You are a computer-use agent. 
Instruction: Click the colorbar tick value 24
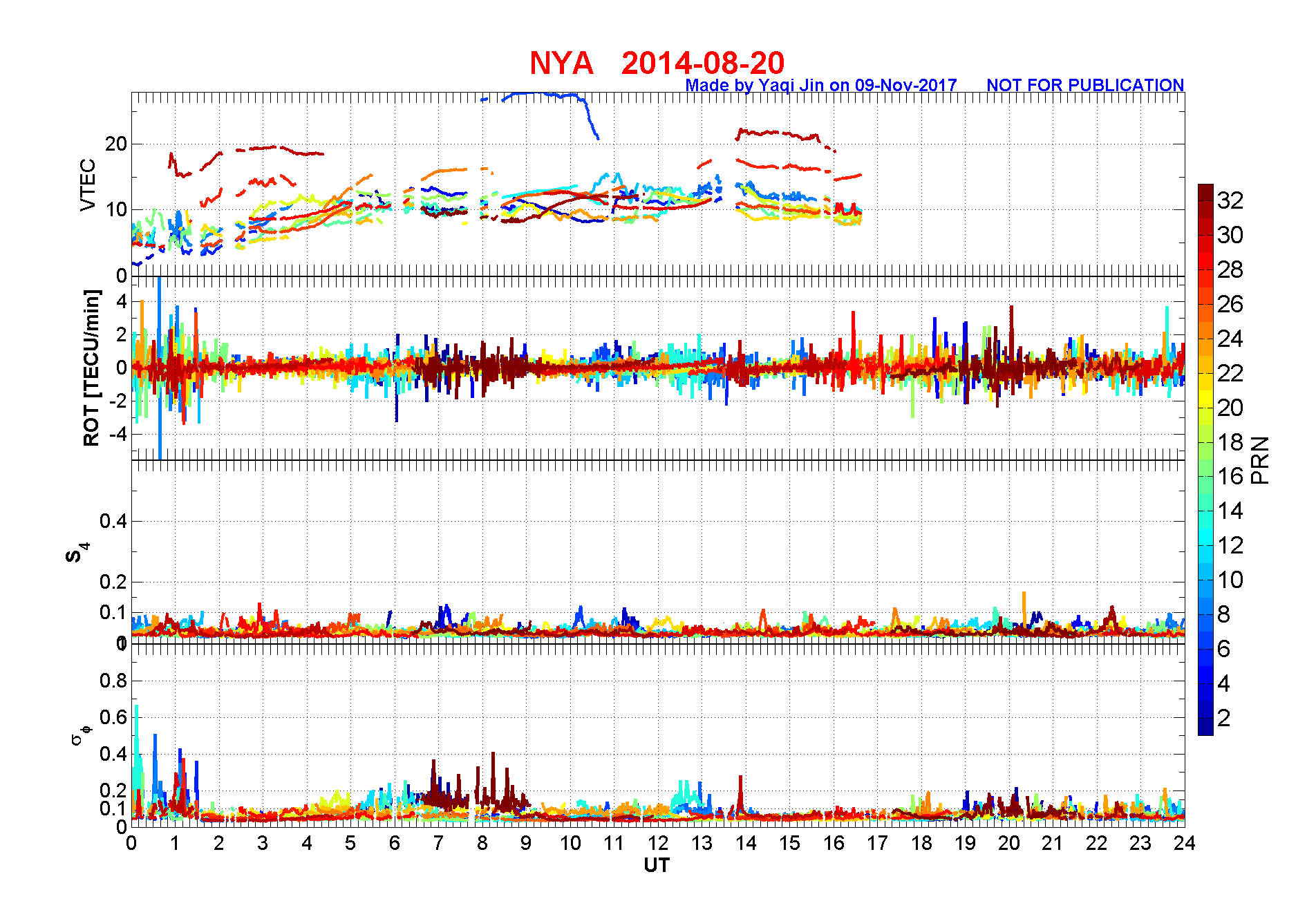(x=1230, y=339)
